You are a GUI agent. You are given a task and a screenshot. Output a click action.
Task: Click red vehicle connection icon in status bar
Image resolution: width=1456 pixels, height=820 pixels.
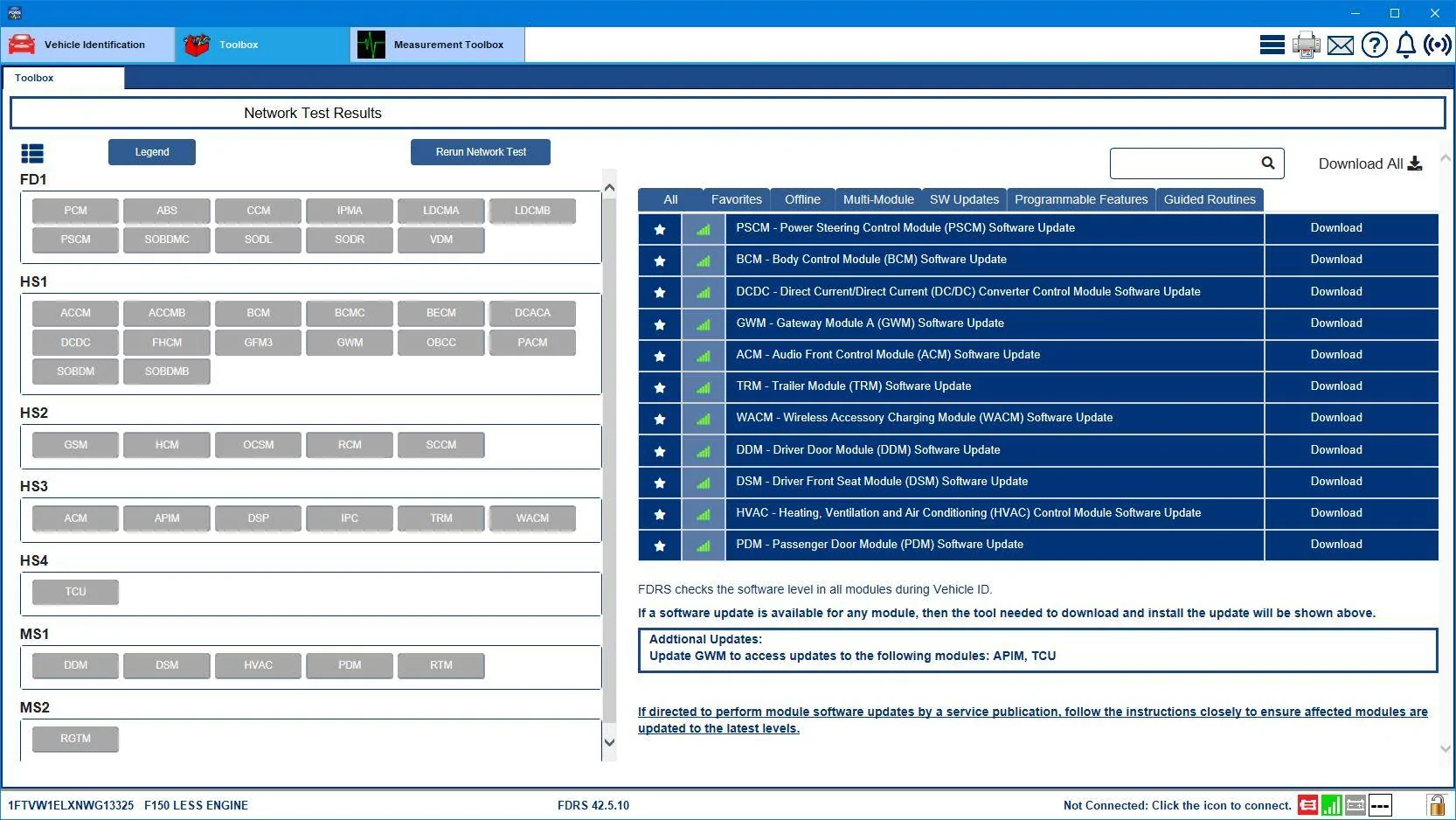(1307, 805)
